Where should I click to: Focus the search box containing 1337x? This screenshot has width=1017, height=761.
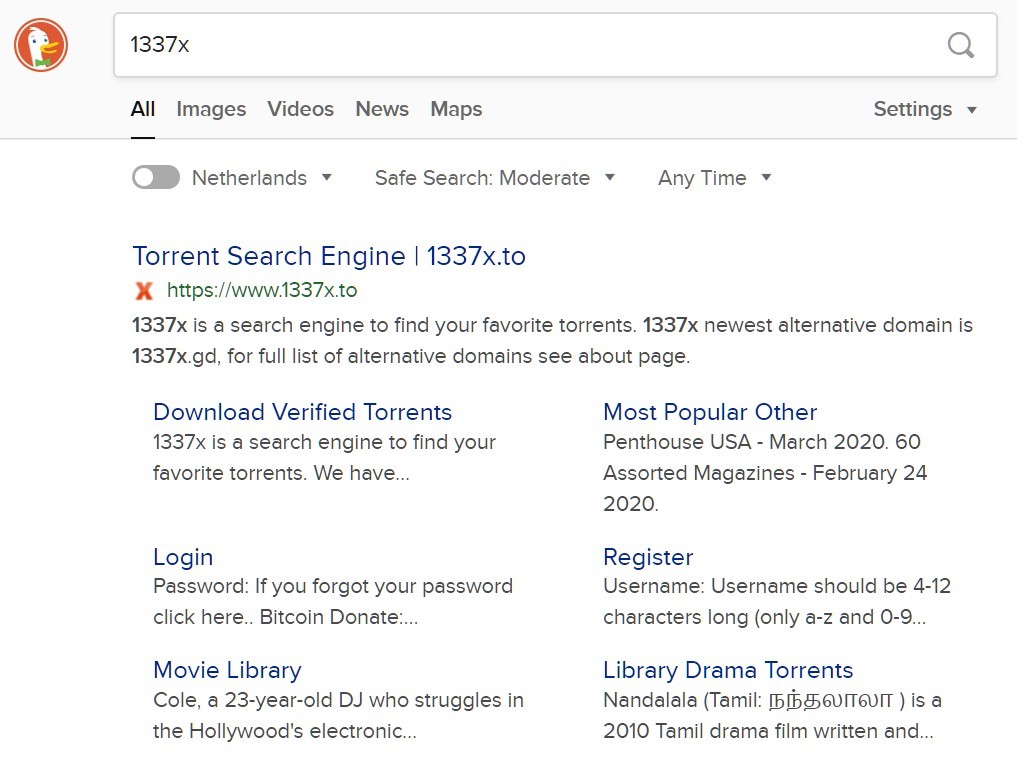tap(555, 45)
